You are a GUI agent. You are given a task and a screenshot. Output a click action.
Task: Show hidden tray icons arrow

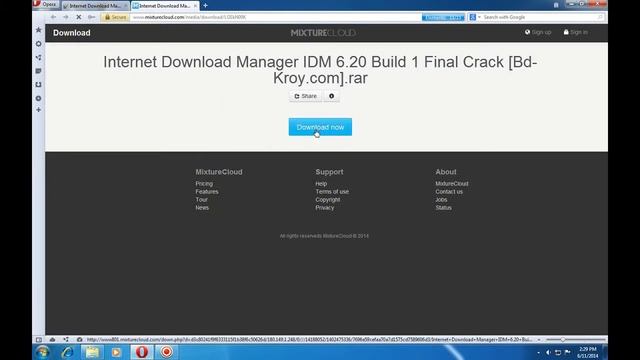point(538,352)
